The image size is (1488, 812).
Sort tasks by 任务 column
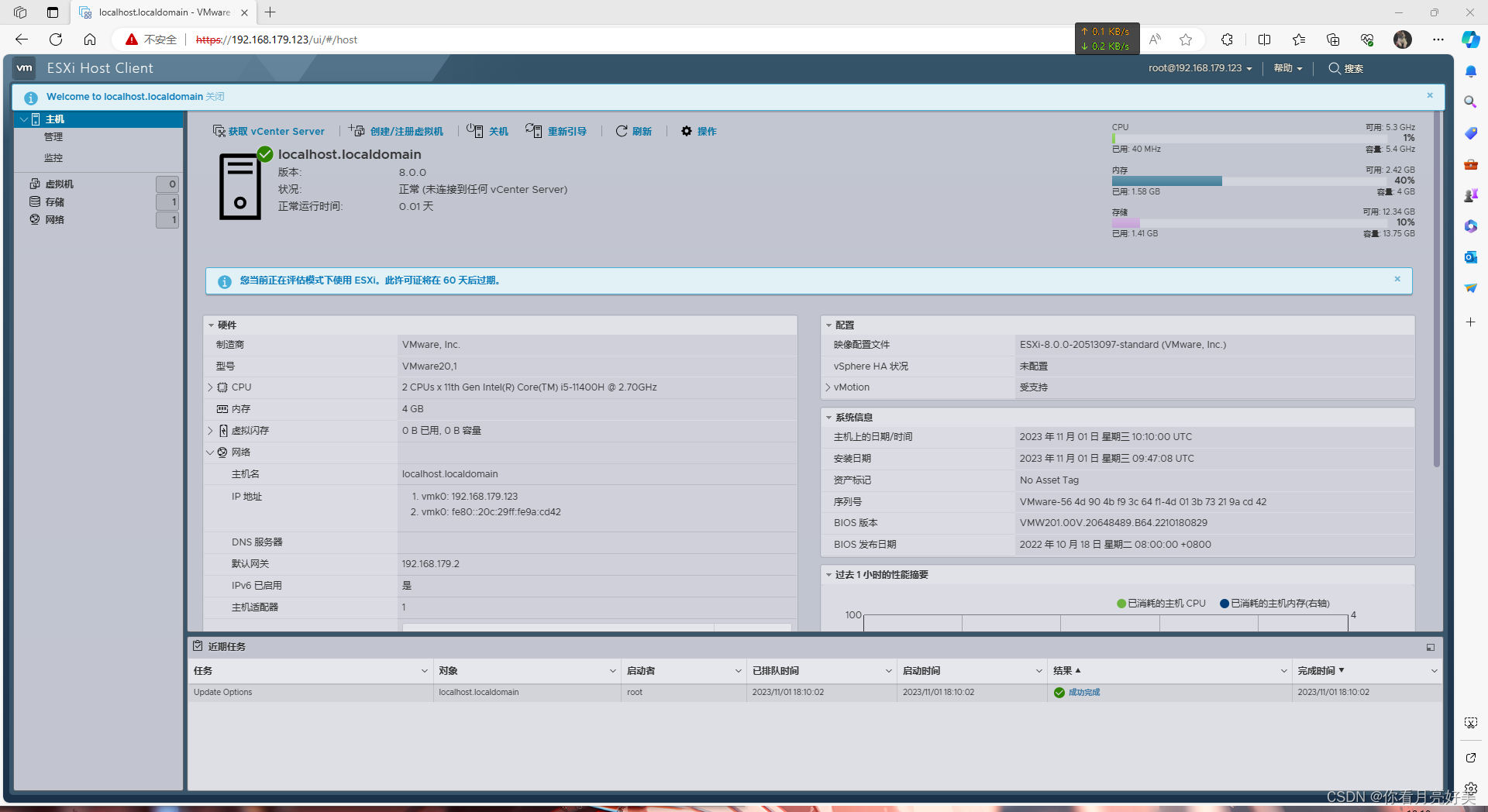tap(203, 671)
